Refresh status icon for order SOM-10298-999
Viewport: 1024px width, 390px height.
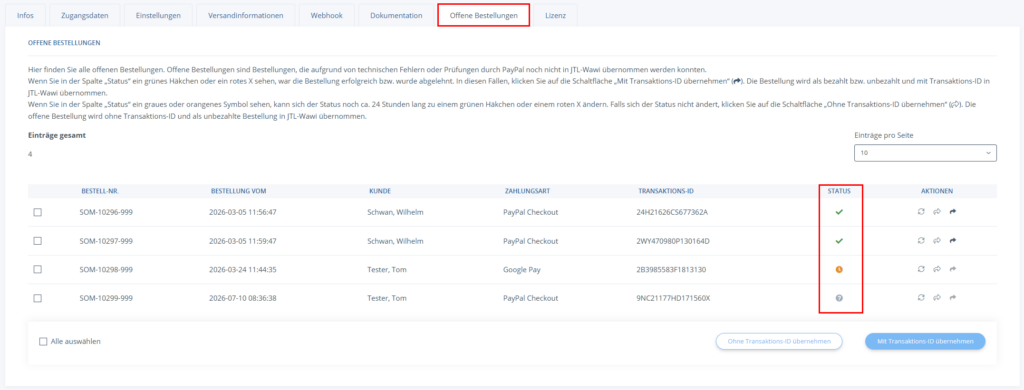click(x=921, y=269)
